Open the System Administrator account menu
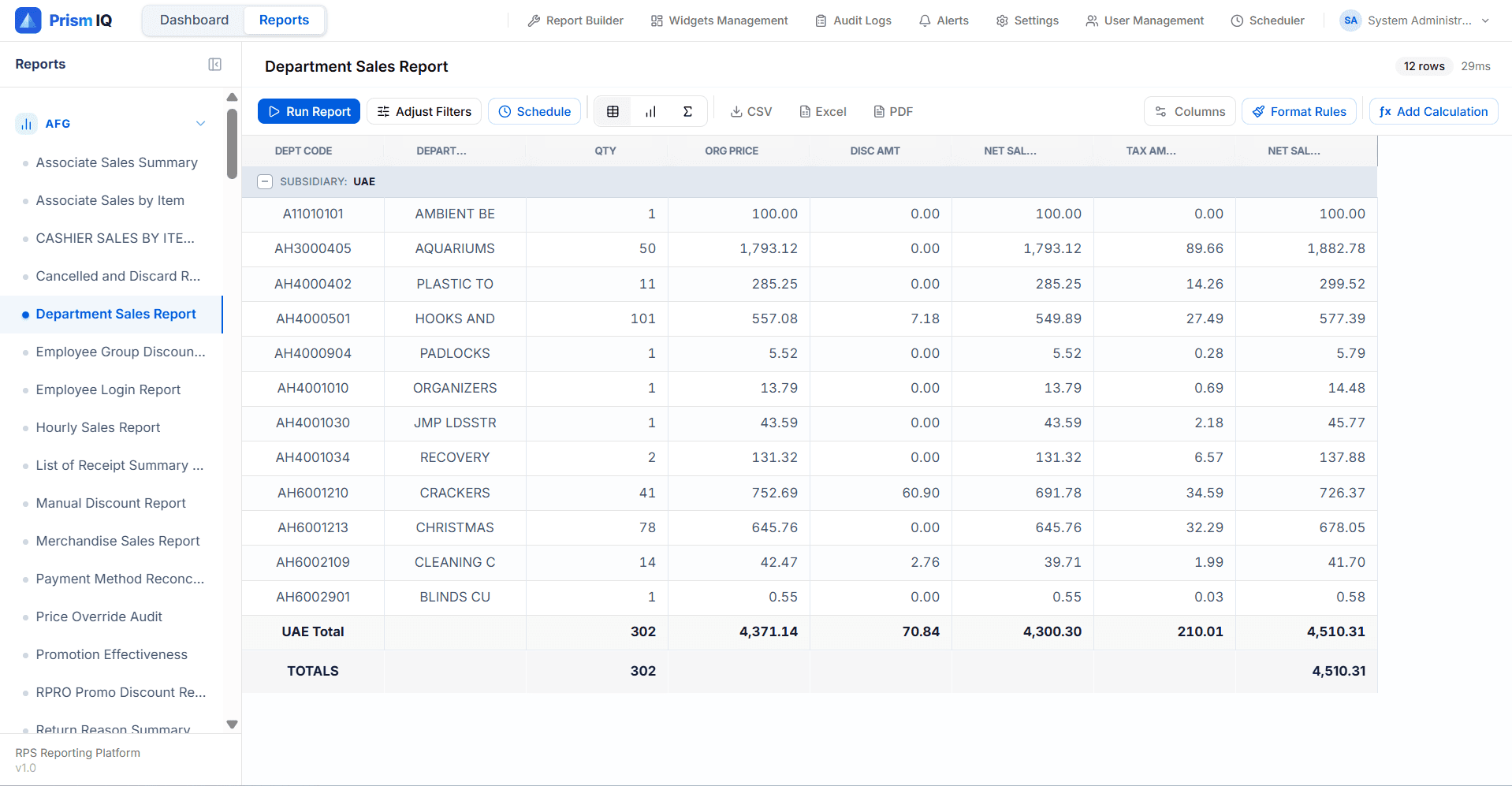Image resolution: width=1512 pixels, height=786 pixels. tap(1415, 20)
